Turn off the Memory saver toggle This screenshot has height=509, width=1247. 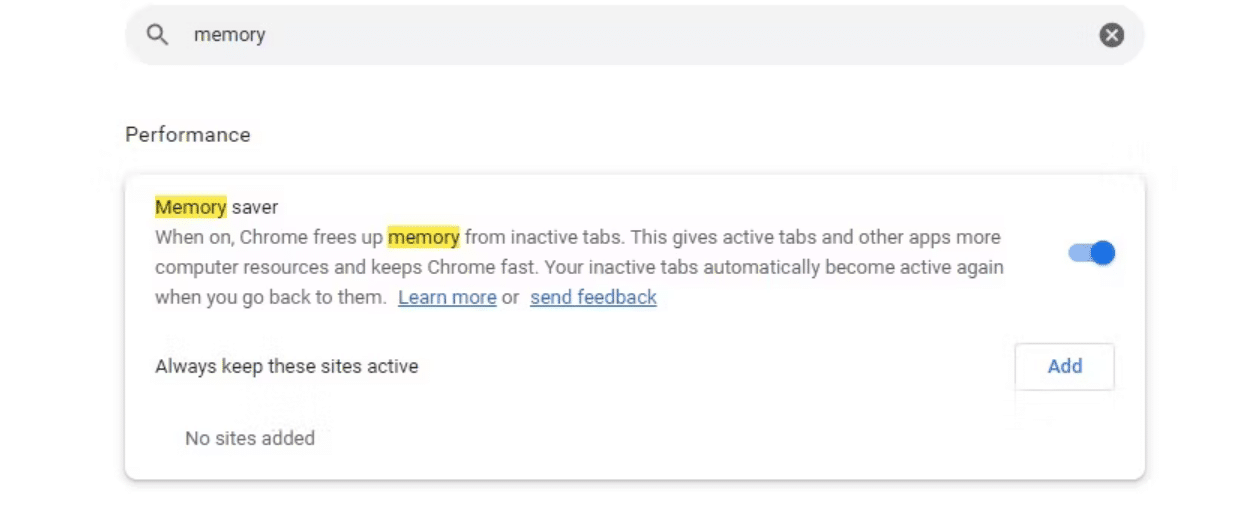tap(1091, 253)
